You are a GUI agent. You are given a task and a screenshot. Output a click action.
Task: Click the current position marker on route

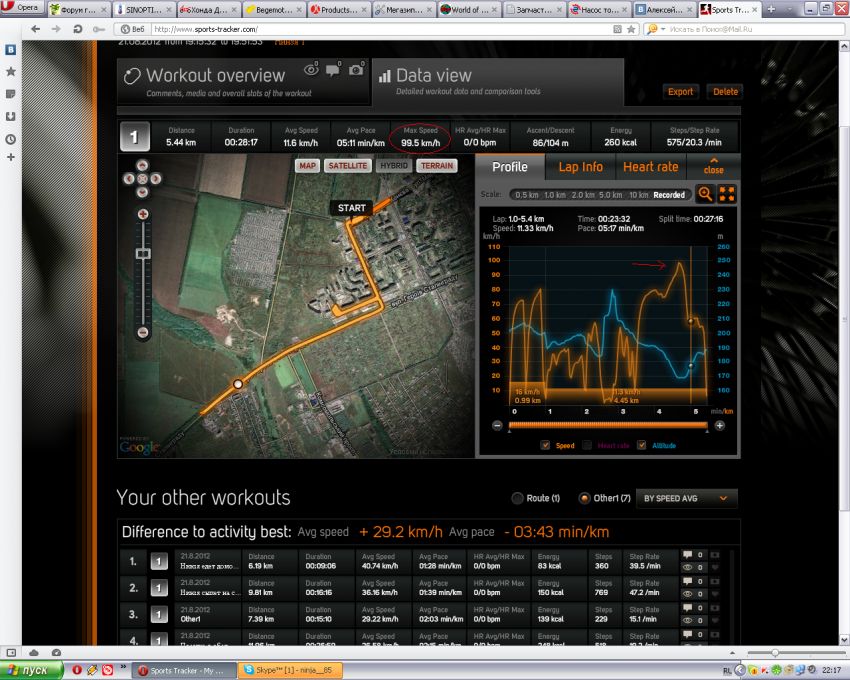click(237, 384)
